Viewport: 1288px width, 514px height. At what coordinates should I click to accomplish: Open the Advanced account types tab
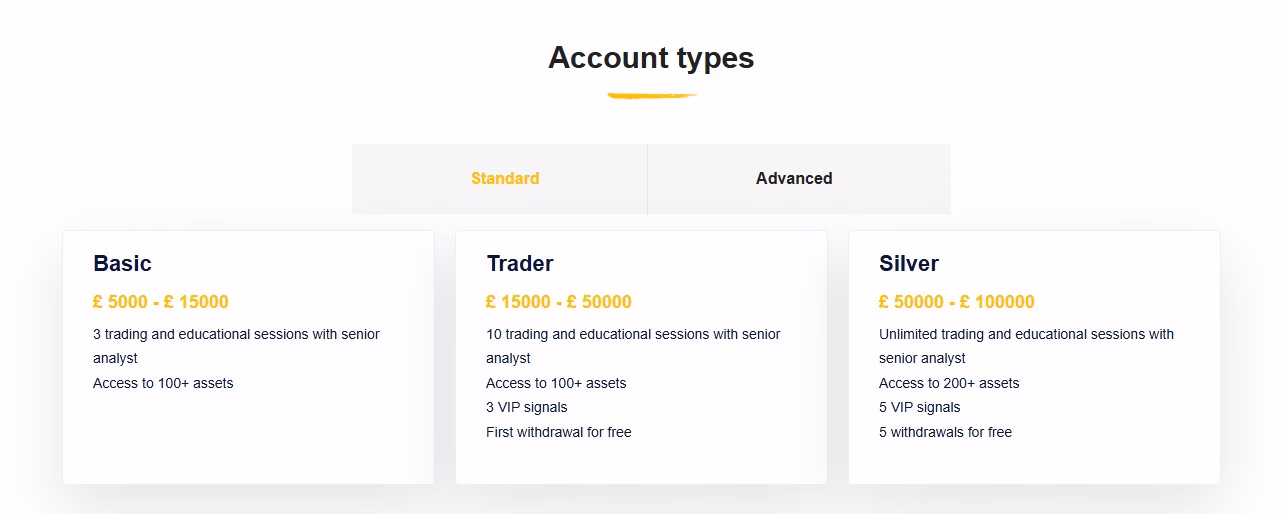pyautogui.click(x=794, y=178)
